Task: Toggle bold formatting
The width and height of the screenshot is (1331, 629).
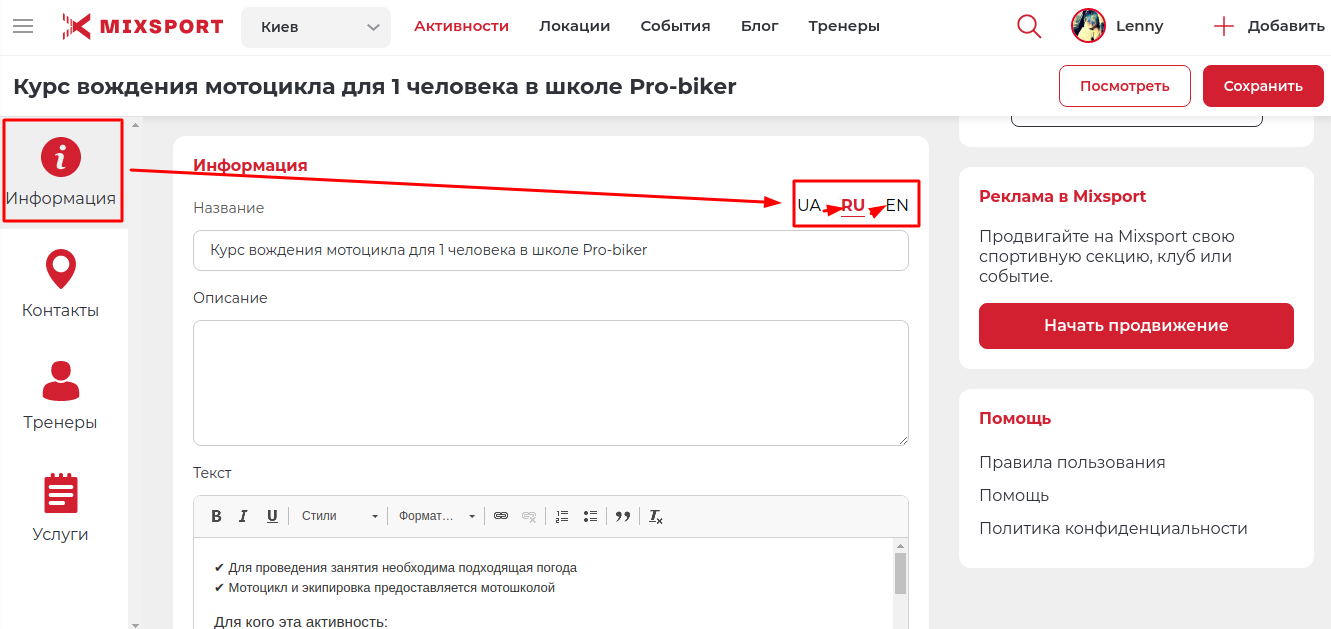Action: click(216, 516)
